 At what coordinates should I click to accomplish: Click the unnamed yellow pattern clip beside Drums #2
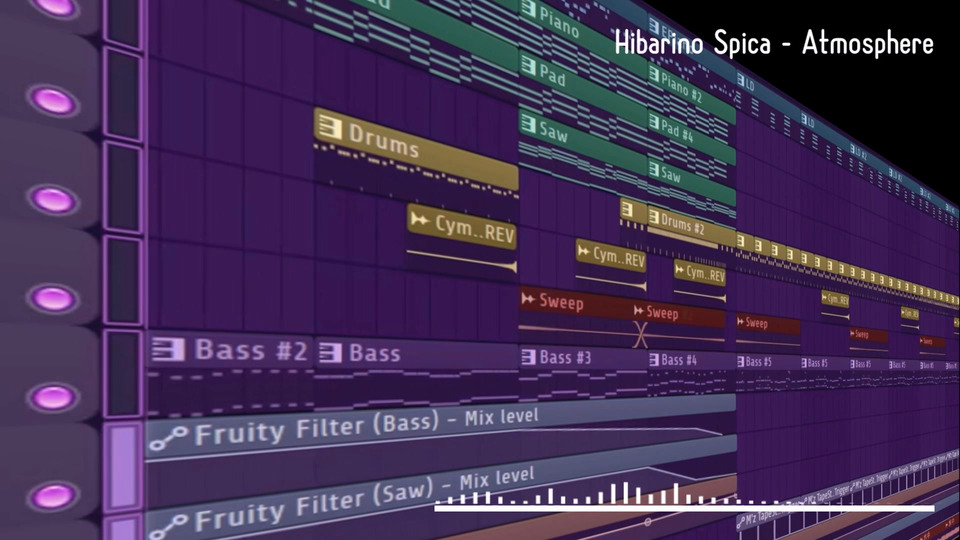coord(633,211)
